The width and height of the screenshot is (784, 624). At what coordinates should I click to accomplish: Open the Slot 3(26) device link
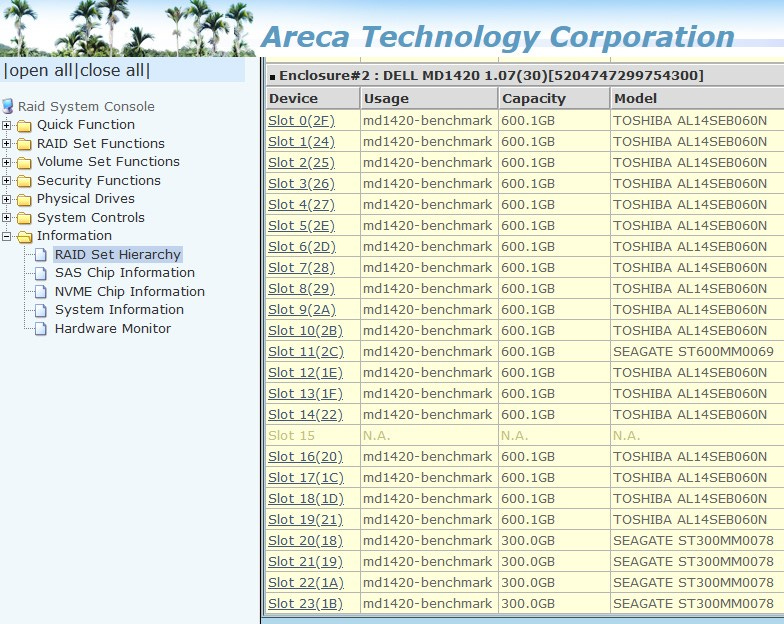coord(301,184)
